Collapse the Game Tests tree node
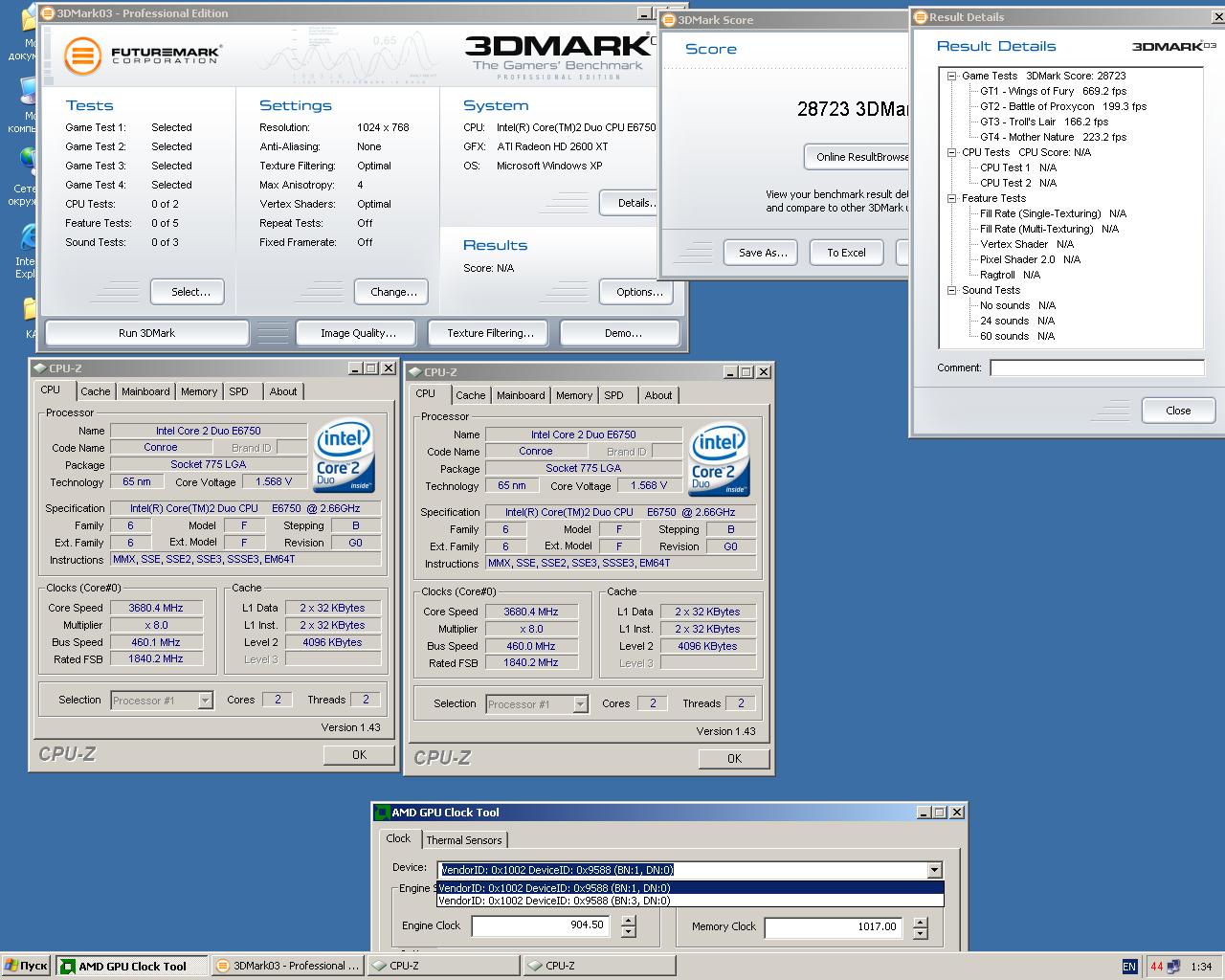Screen dimensions: 1225x980 pos(952,76)
